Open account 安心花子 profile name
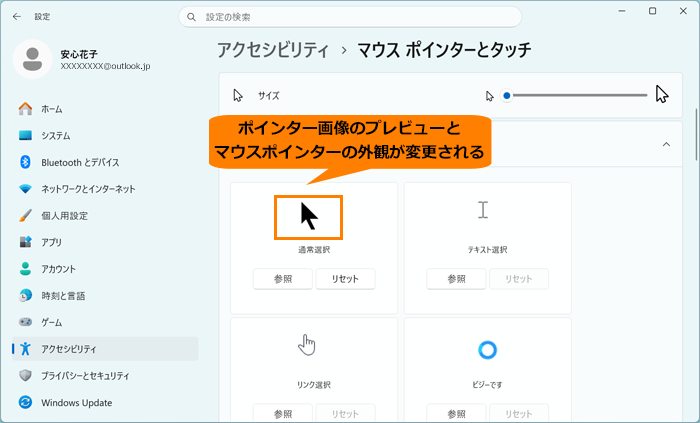Viewport: 700px width, 423px height. [79, 54]
